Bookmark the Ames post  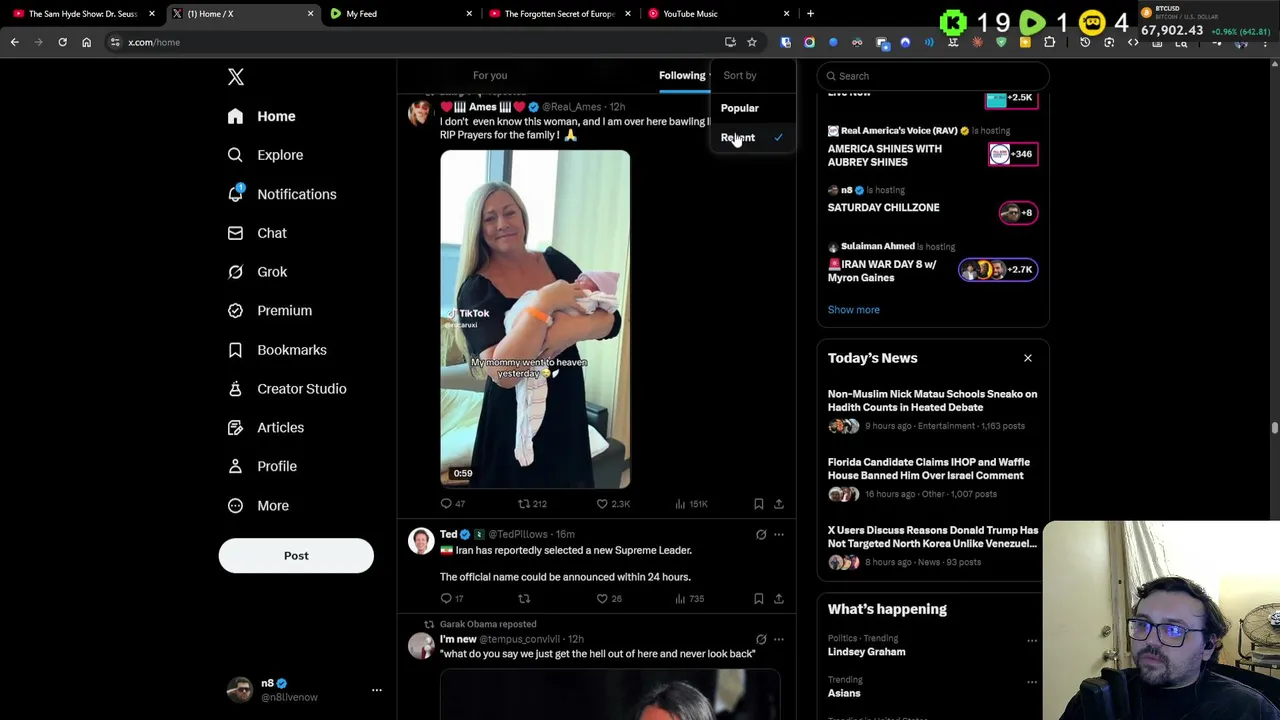(x=759, y=504)
